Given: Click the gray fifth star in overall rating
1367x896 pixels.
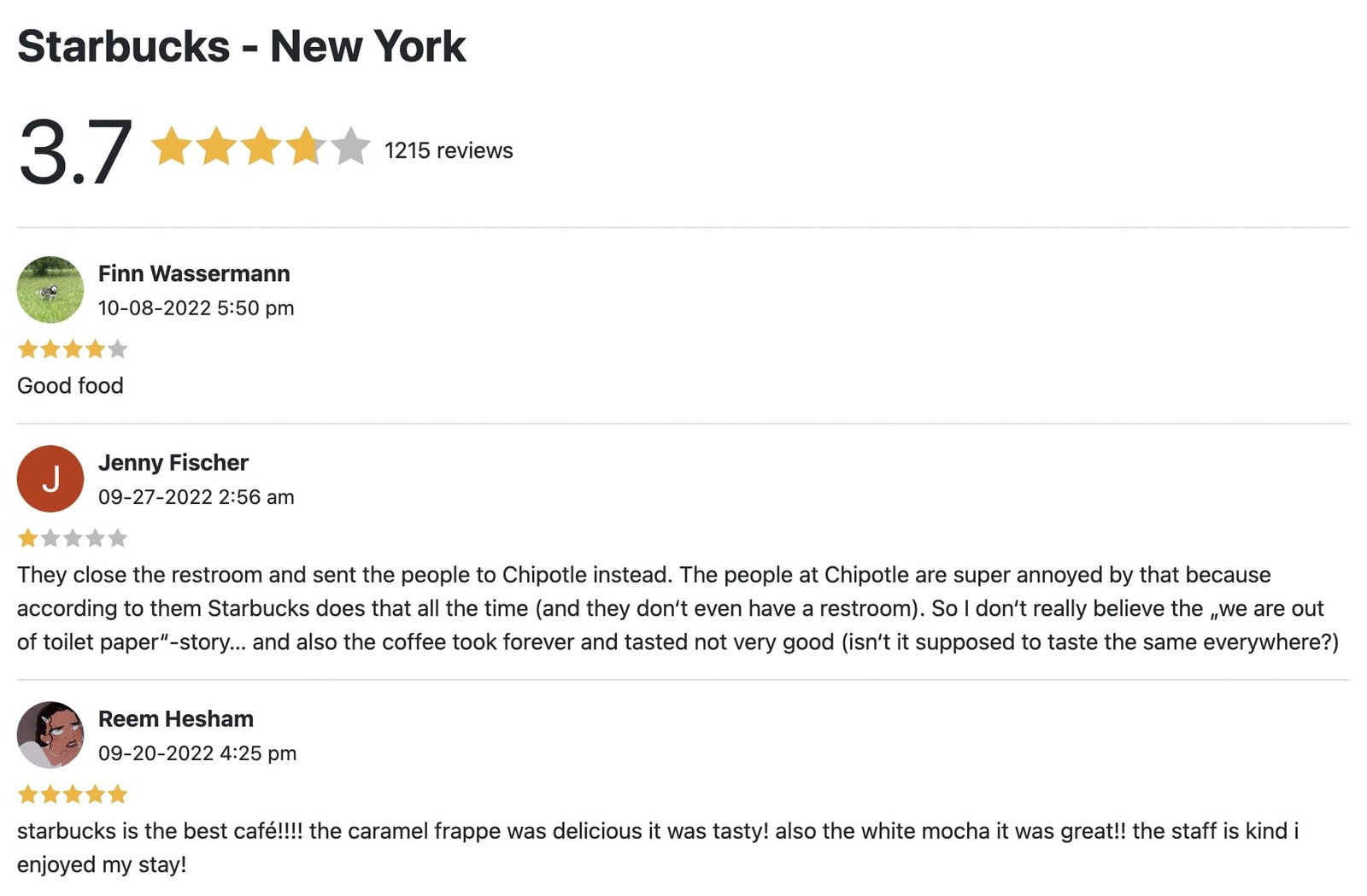Looking at the screenshot, I should pos(350,146).
